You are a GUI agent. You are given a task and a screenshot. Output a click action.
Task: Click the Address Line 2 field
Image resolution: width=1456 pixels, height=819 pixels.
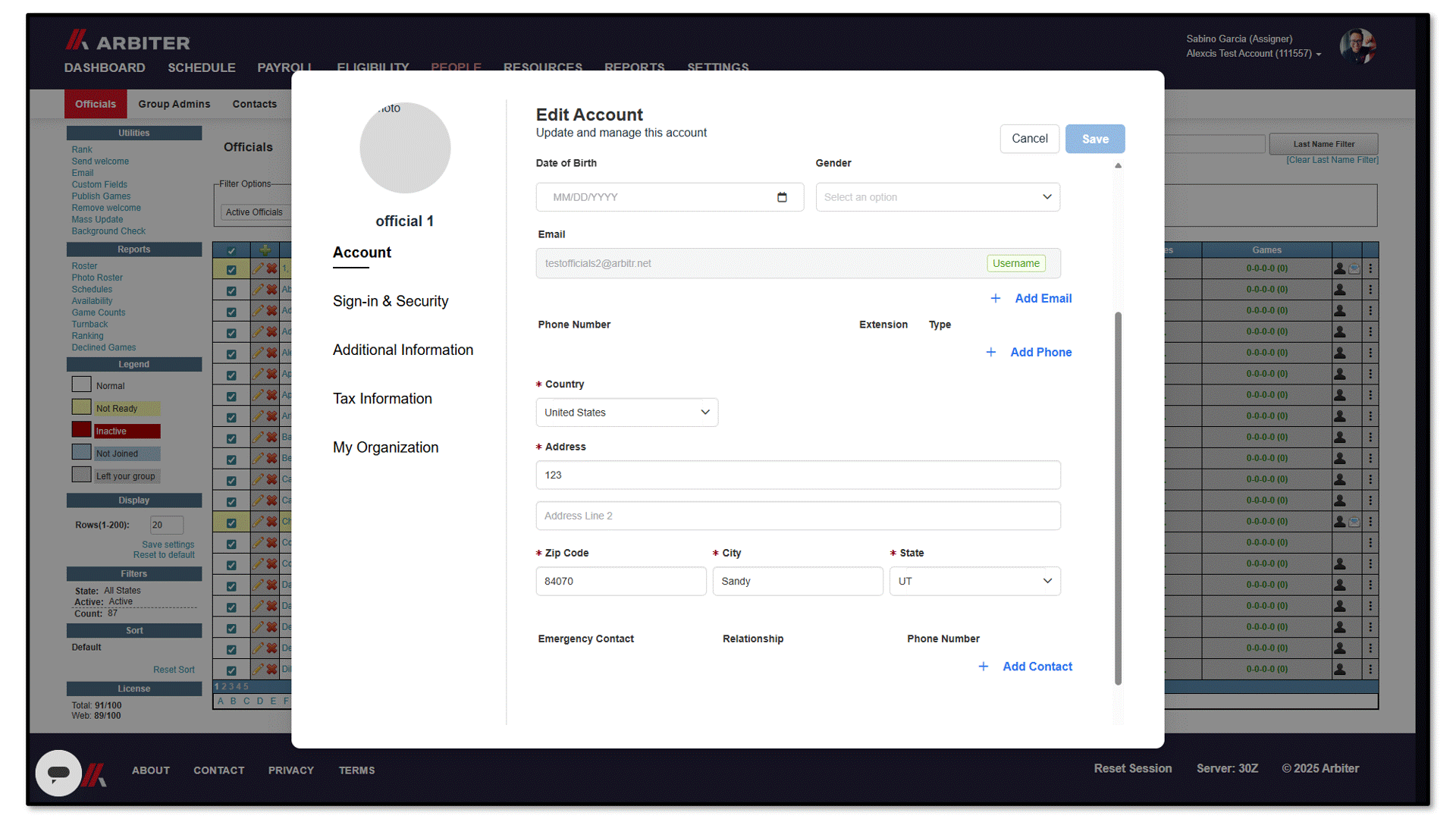798,516
